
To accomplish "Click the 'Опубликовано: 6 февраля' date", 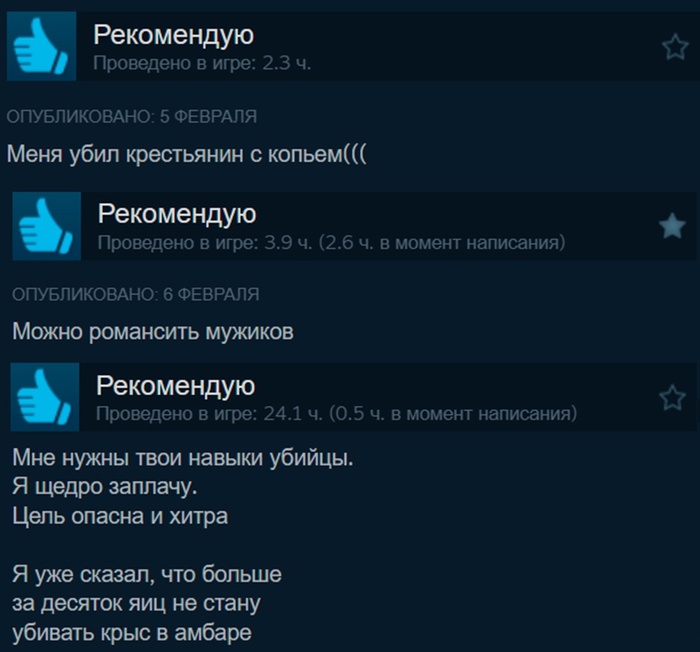I will click(136, 295).
